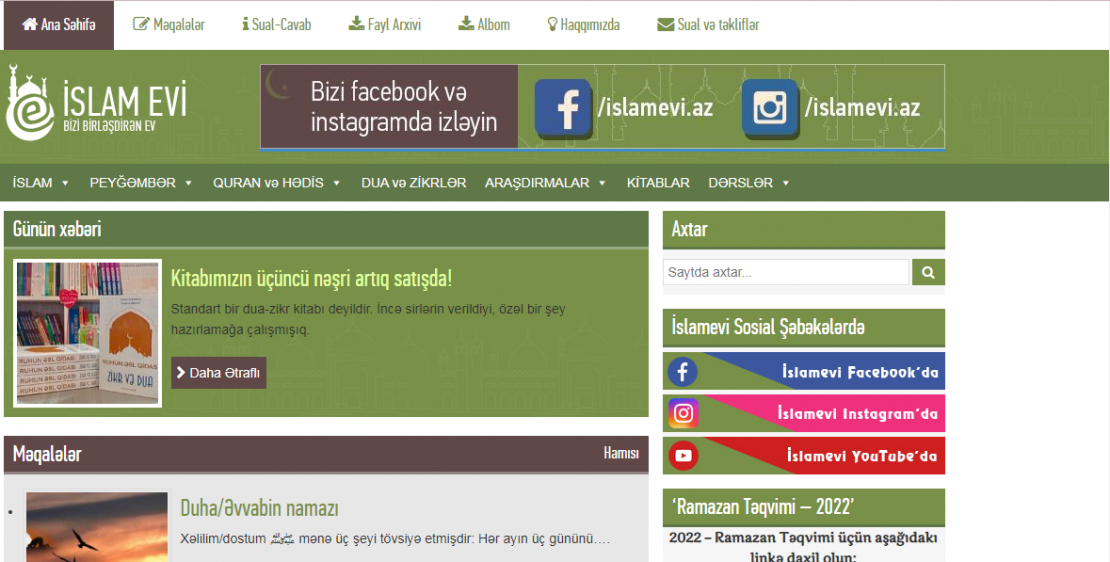Click /islamevi.az text beside Facebook icon
The image size is (1110, 562).
click(656, 108)
